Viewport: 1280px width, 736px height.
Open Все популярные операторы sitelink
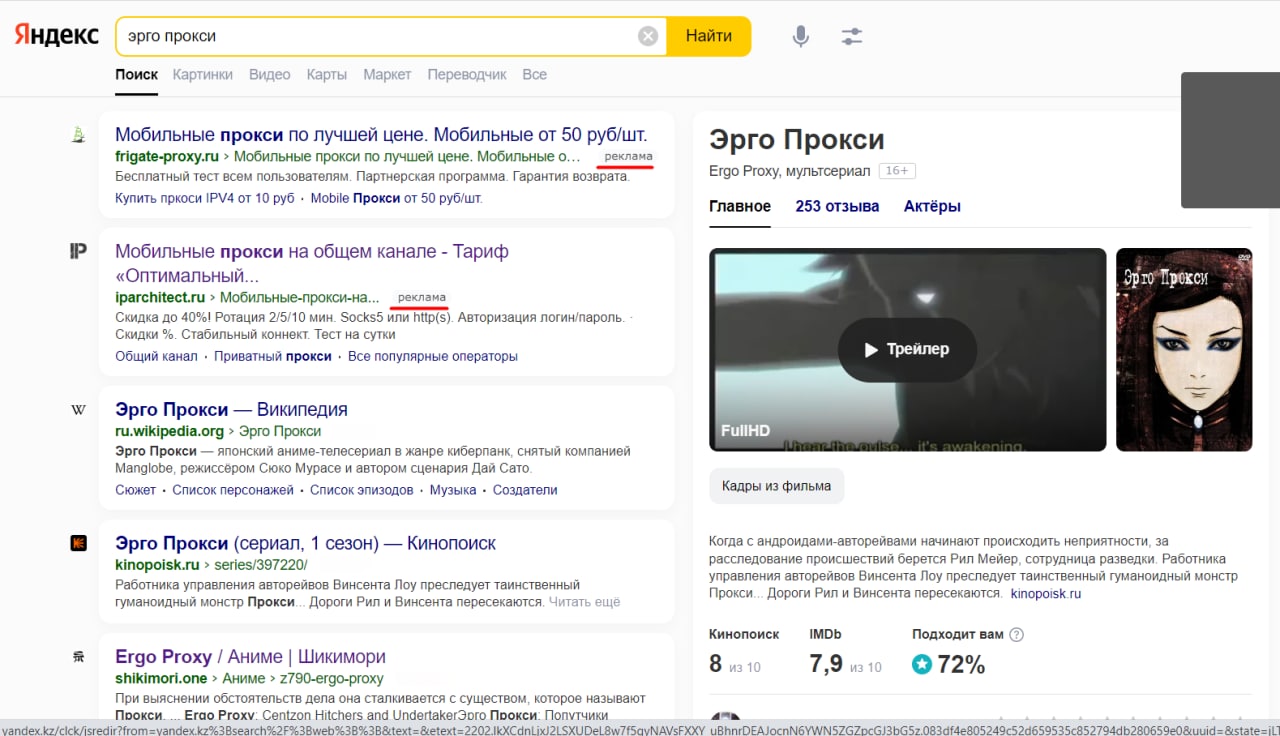coord(433,356)
